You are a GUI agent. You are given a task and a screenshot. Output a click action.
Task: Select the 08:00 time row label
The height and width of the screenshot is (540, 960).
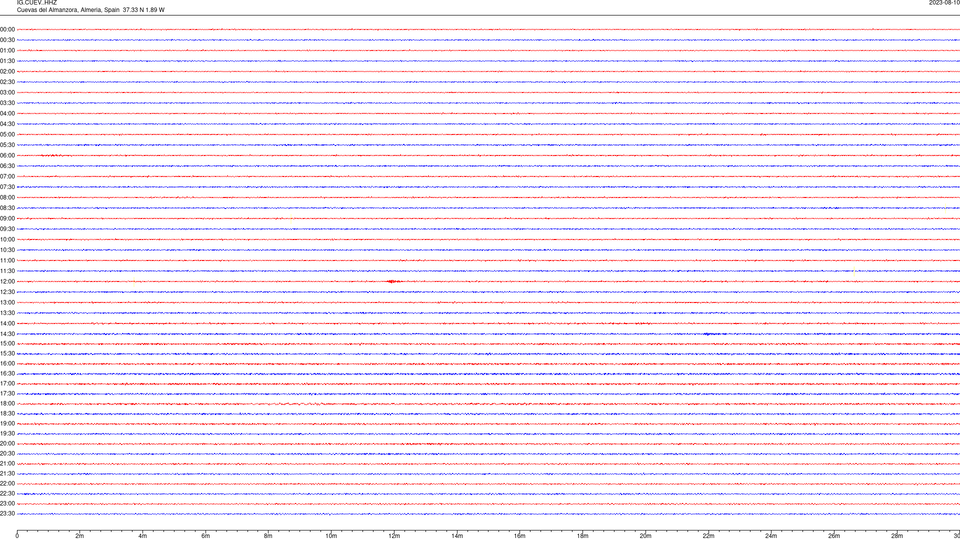tap(7, 197)
